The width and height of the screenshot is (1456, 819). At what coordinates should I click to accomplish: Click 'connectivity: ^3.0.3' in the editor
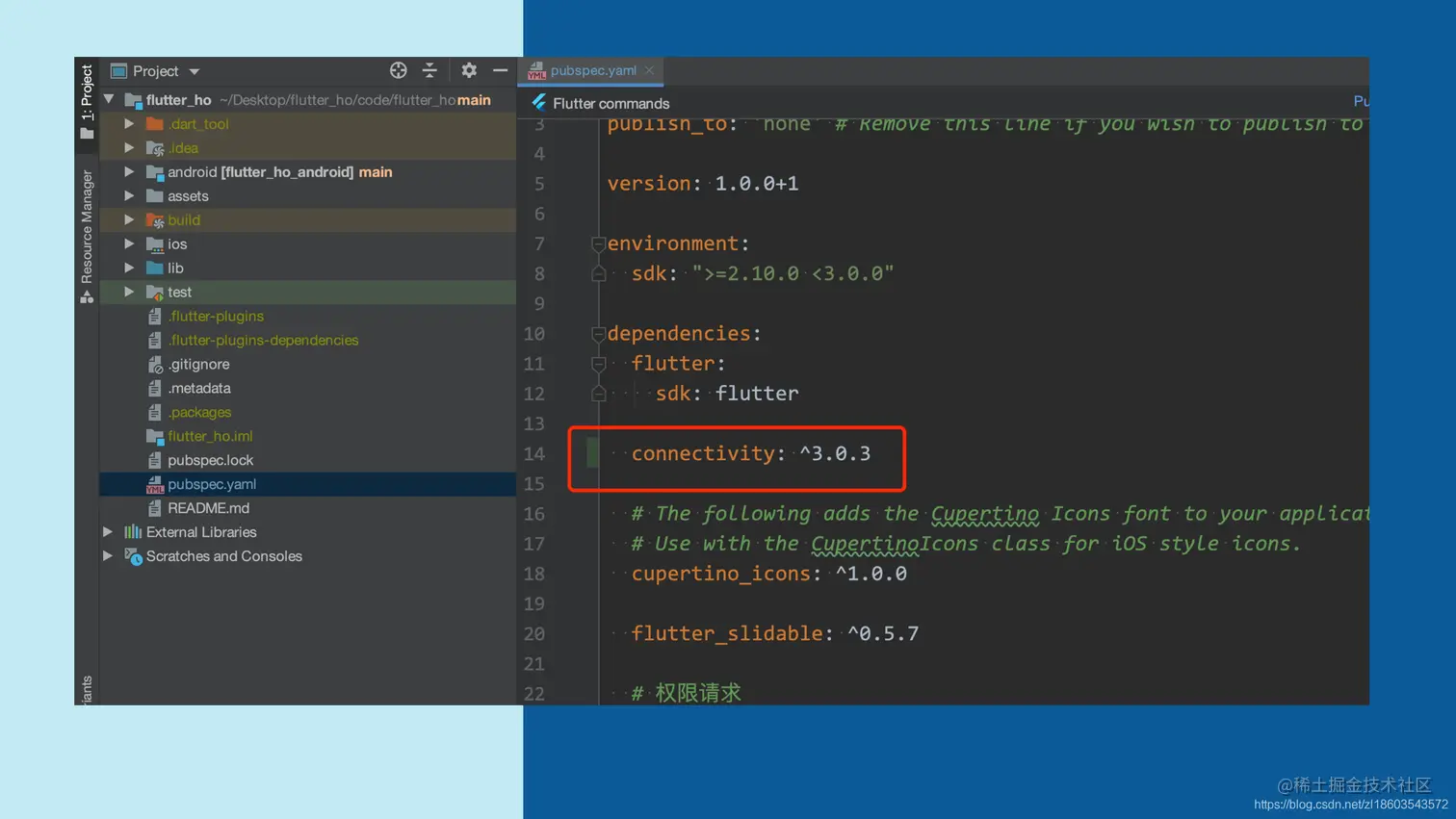coord(750,453)
